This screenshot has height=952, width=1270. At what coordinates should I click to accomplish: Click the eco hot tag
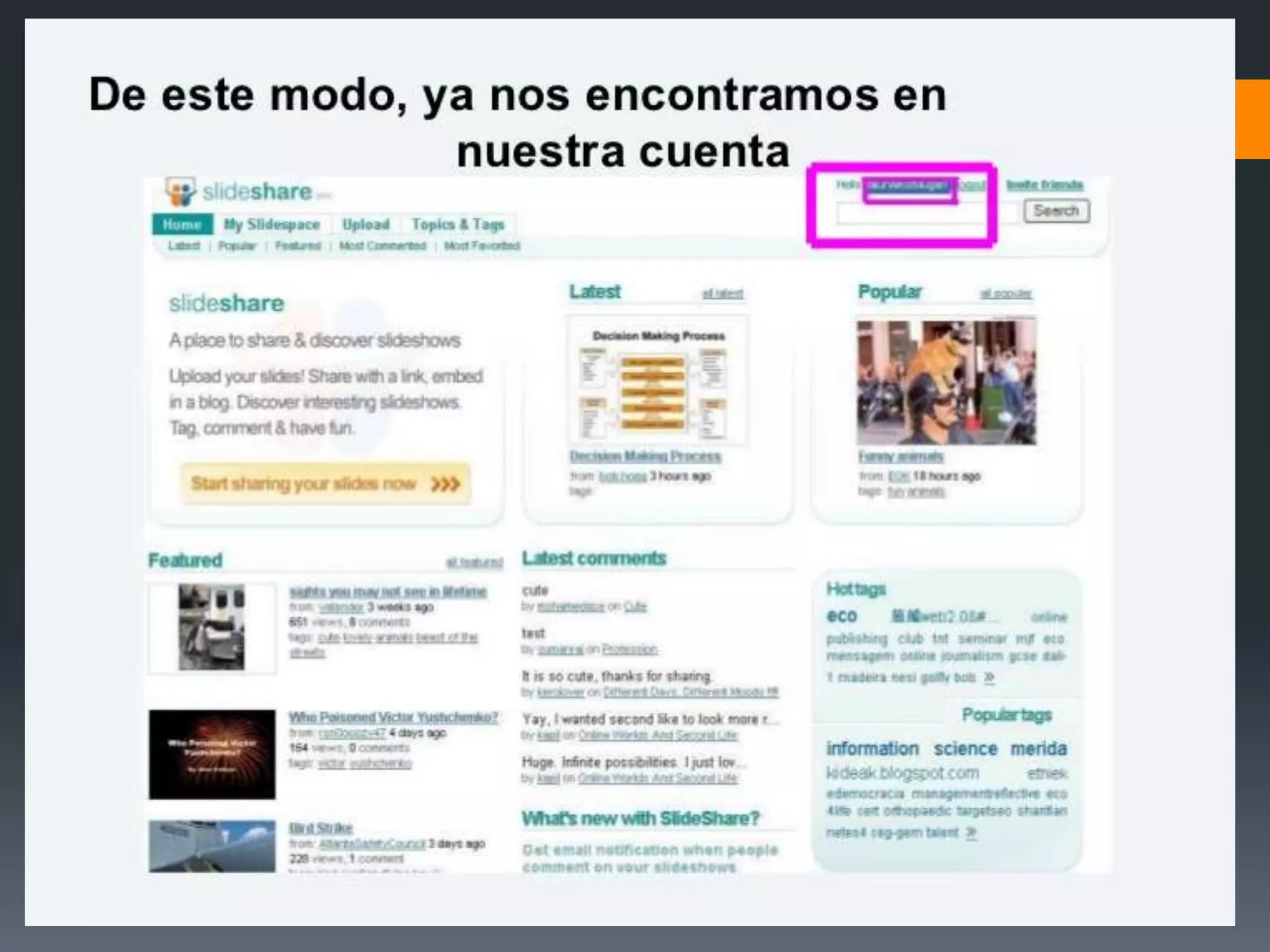tap(841, 616)
